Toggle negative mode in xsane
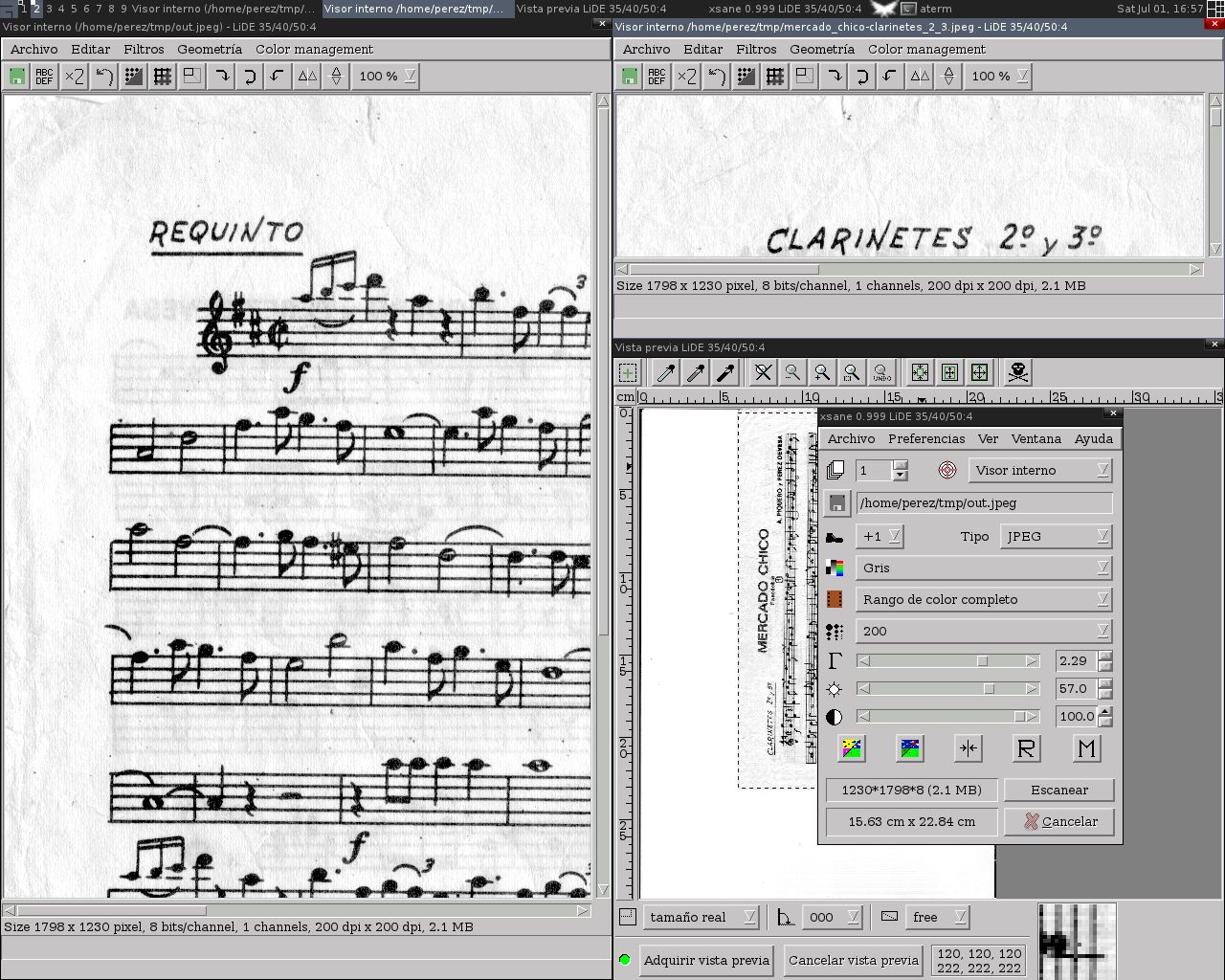Screen dimensions: 1225x980 (x=910, y=748)
